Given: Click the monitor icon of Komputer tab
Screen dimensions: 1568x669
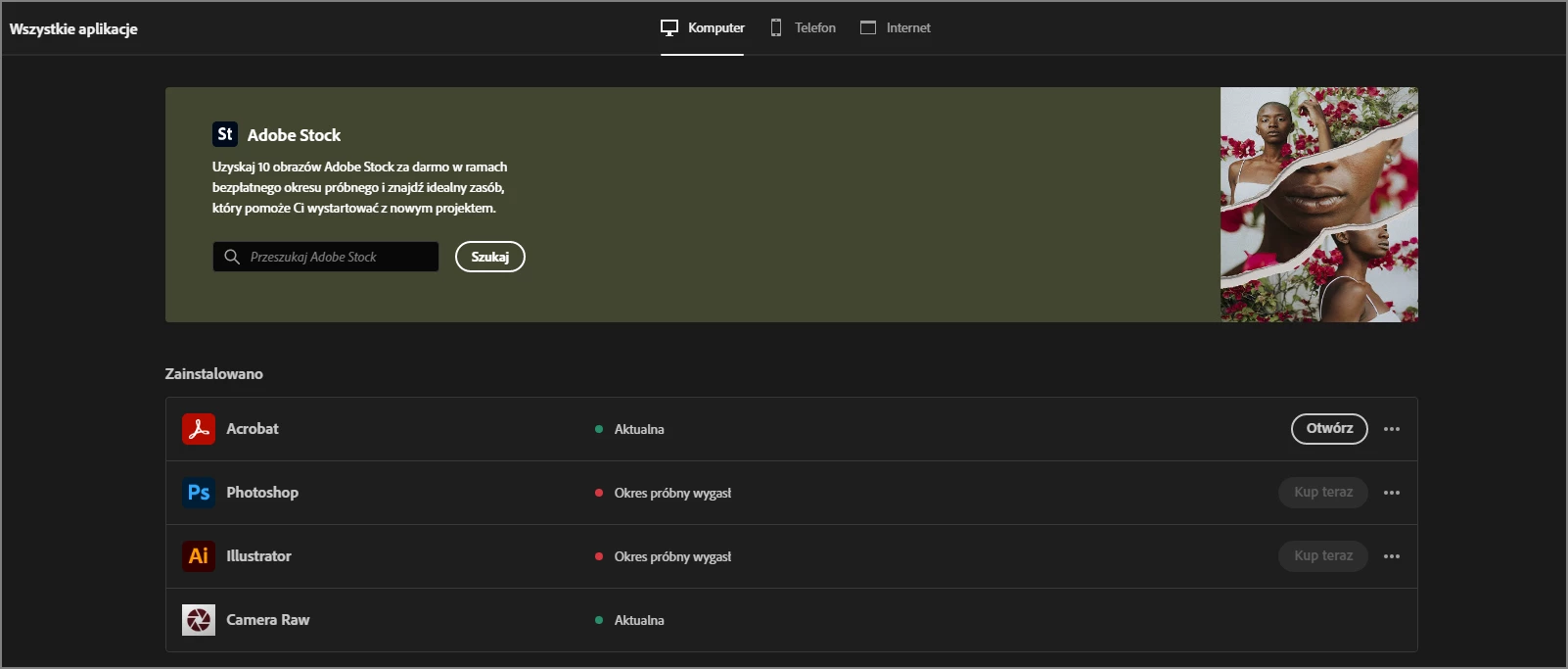Looking at the screenshot, I should 669,27.
